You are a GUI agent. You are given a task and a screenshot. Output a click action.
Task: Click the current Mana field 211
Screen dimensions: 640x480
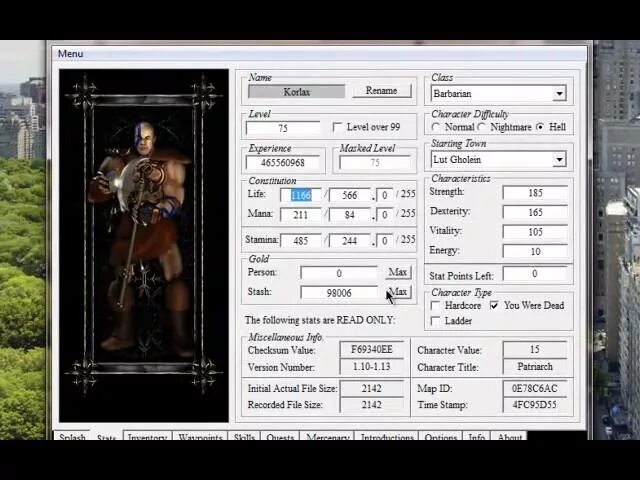click(x=301, y=215)
